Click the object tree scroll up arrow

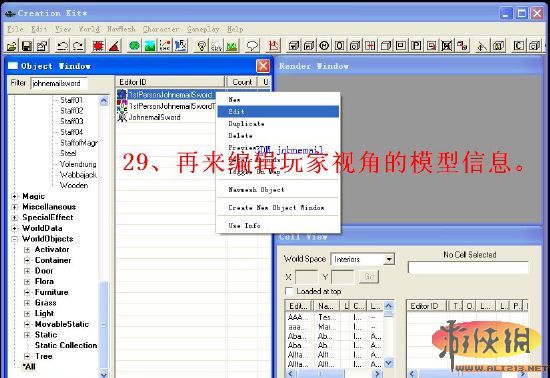click(x=104, y=101)
